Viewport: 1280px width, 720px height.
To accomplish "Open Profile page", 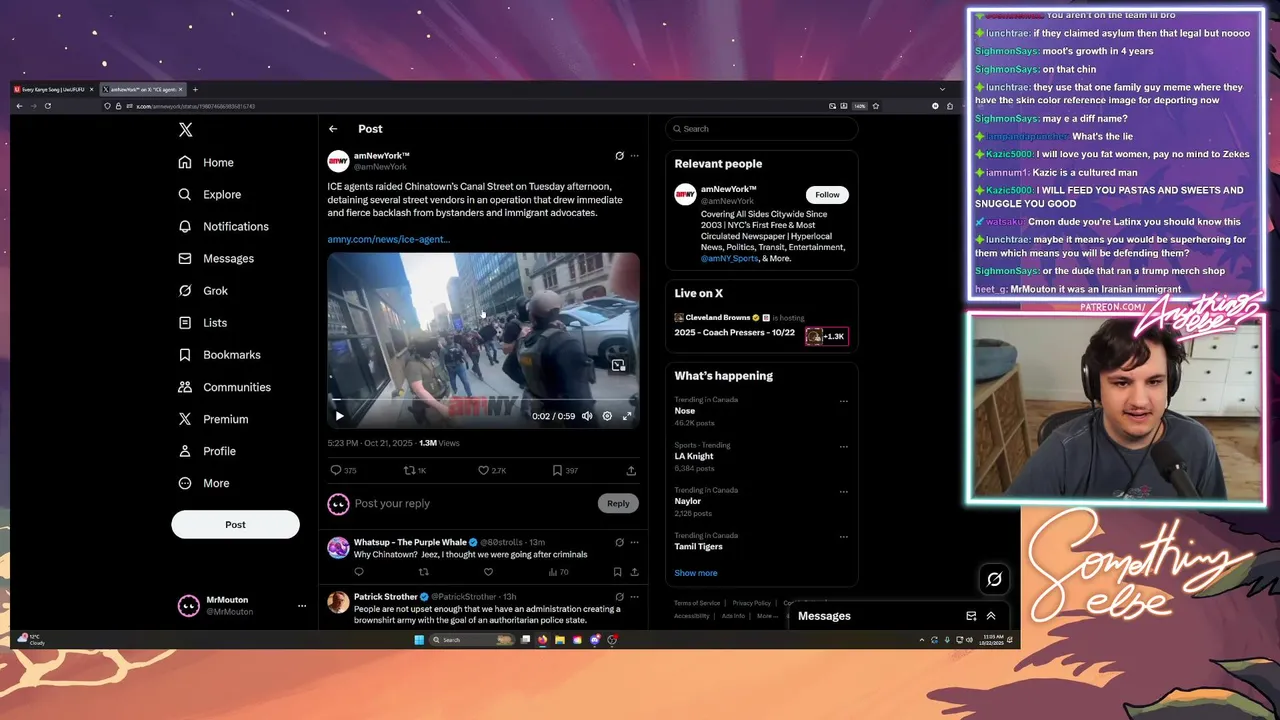I will tap(207, 450).
